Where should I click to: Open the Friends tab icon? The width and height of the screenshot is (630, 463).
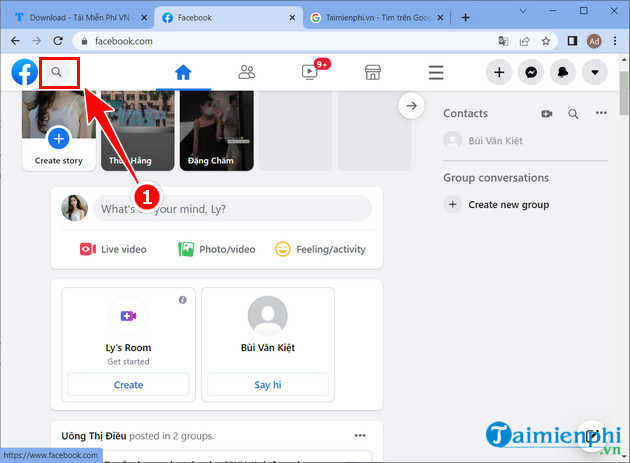point(247,72)
